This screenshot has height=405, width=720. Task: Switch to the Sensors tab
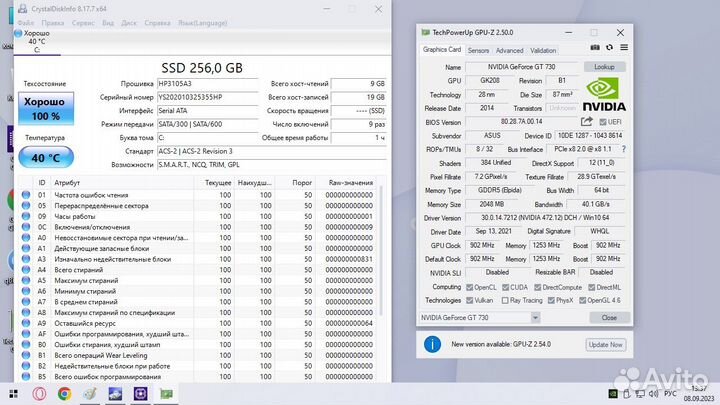478,51
